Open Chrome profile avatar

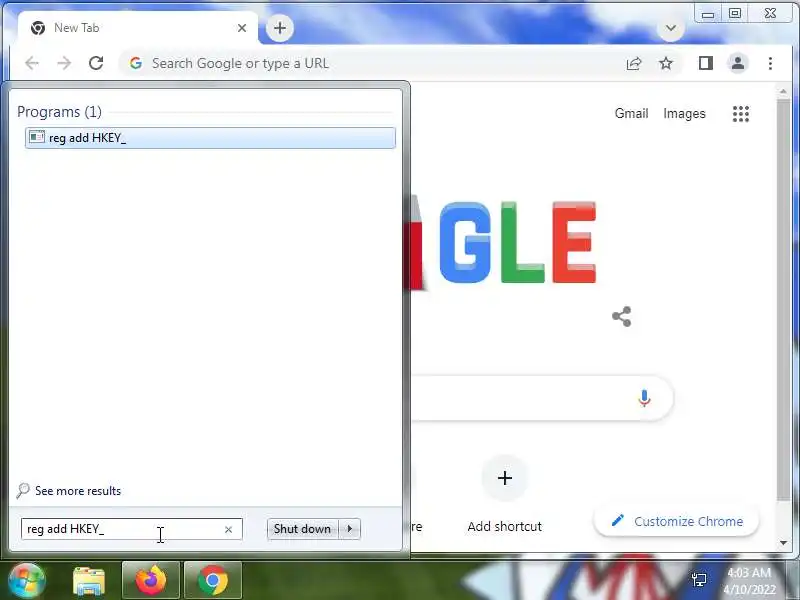click(738, 63)
